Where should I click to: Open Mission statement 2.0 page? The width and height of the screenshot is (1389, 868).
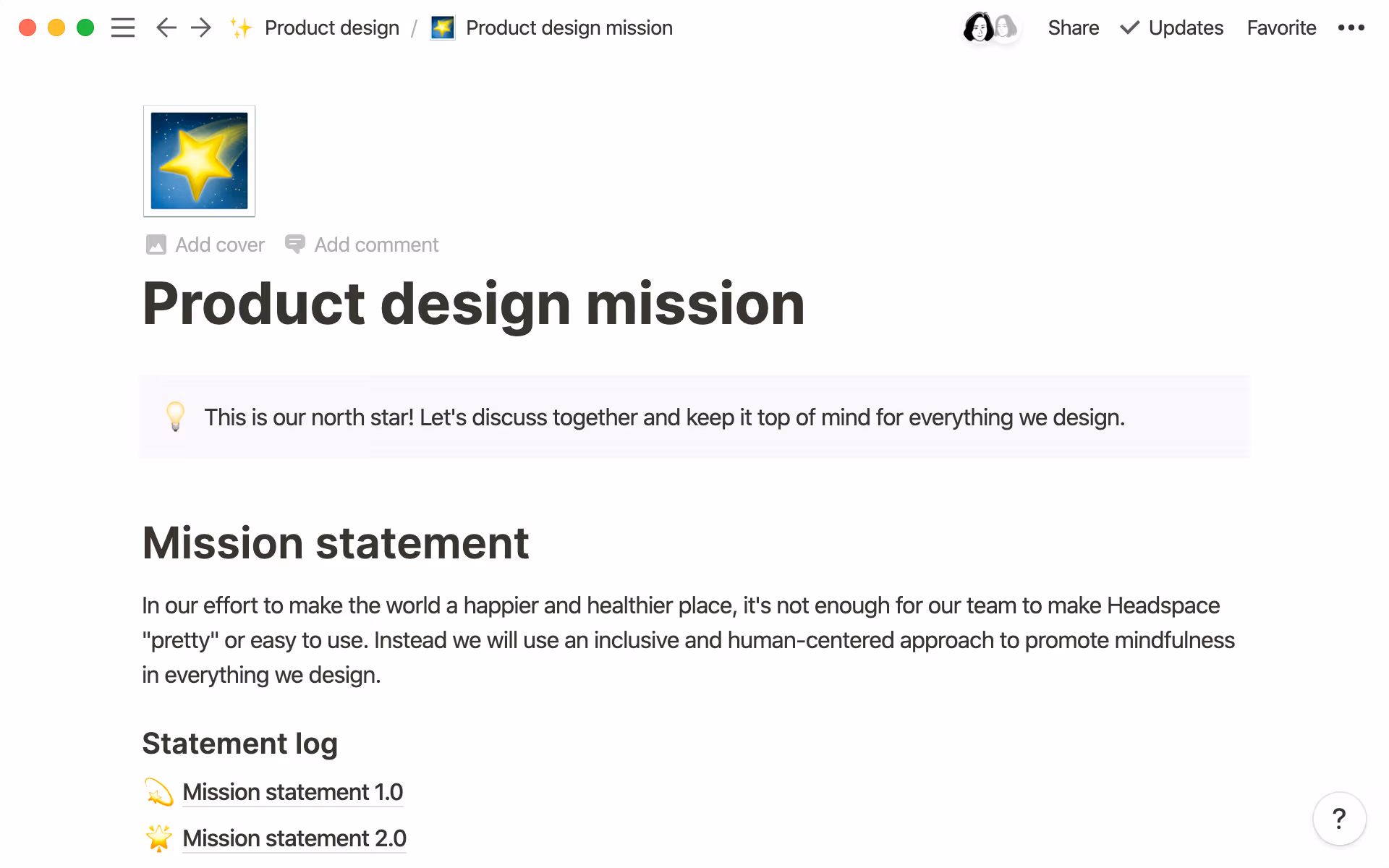click(294, 838)
